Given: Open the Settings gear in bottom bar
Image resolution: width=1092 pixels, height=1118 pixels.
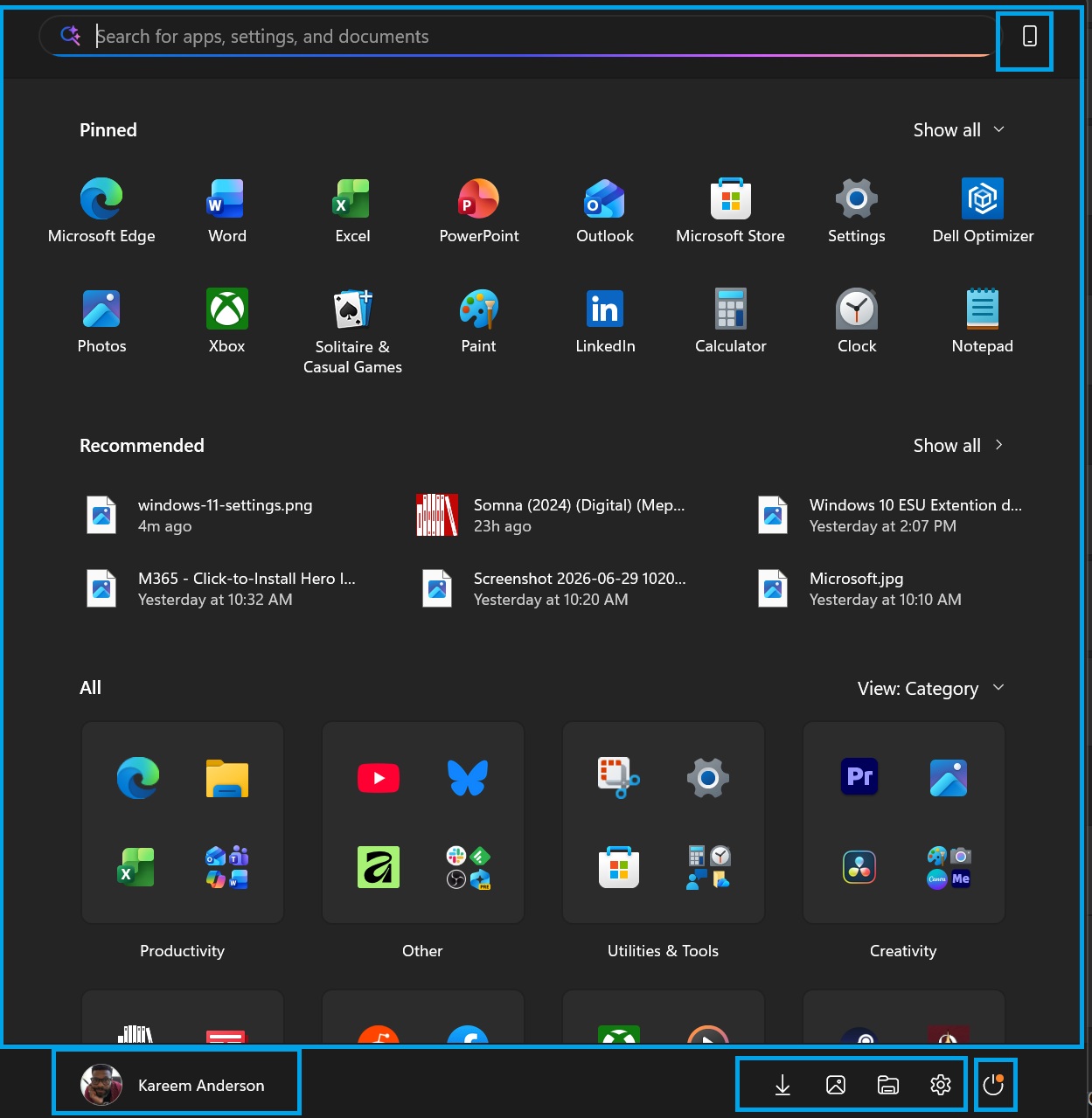Looking at the screenshot, I should [941, 1085].
